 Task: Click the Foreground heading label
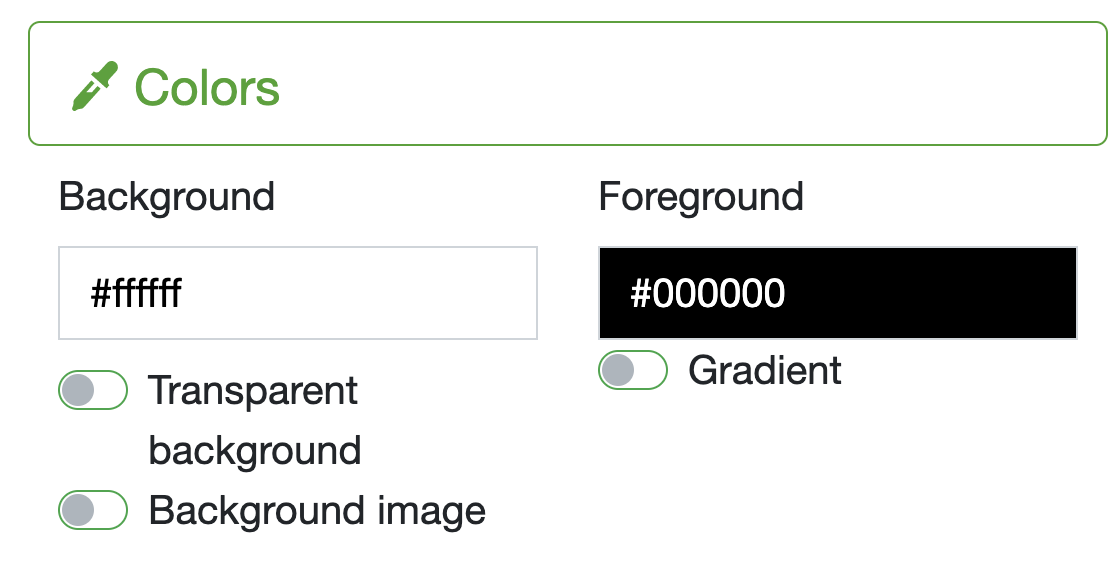pos(701,196)
